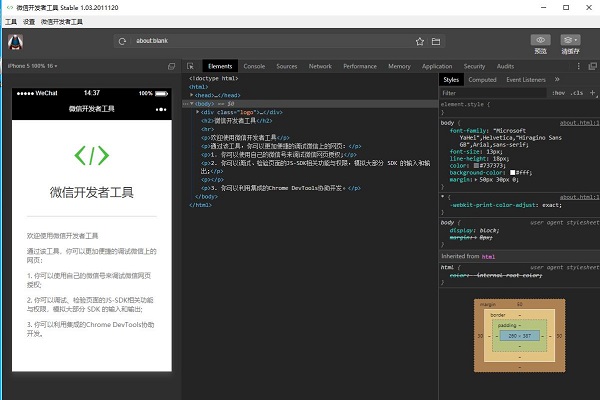Image resolution: width=600 pixels, height=400 pixels.
Task: Click the simulator page heading 微信开发者工具
Action: 91,192
